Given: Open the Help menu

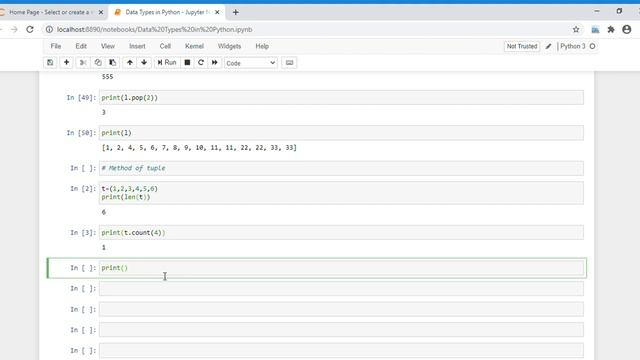Looking at the screenshot, I should (262, 46).
